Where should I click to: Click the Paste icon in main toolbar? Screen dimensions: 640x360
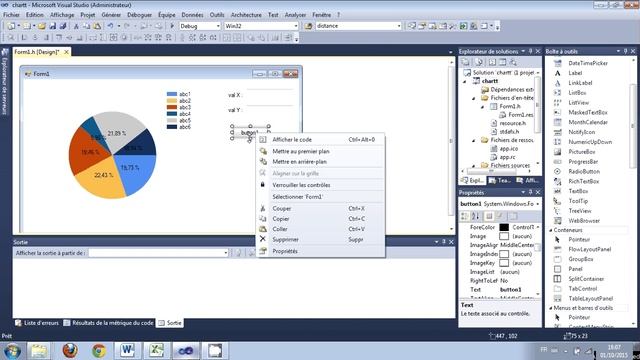[x=97, y=26]
